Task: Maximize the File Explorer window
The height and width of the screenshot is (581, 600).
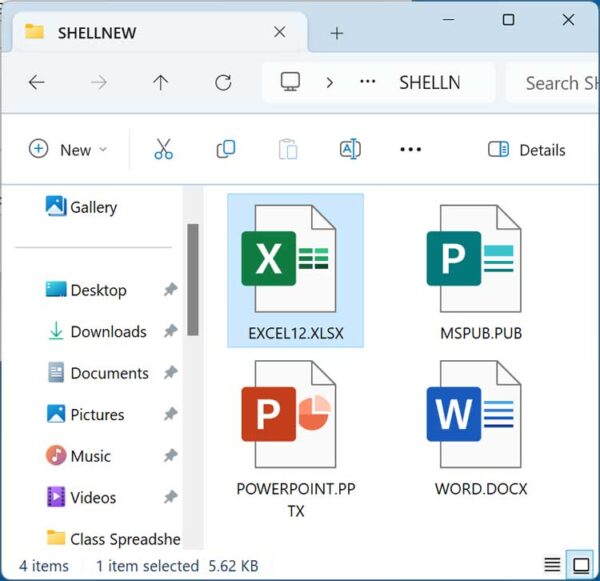Action: tap(508, 20)
